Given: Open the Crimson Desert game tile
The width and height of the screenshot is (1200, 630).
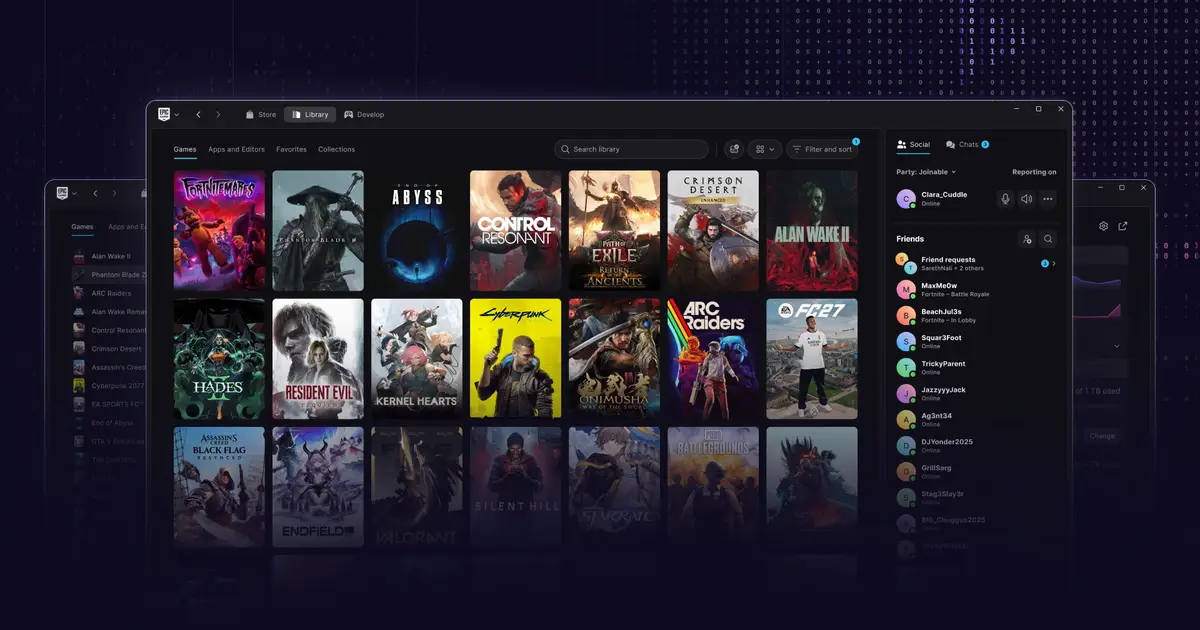Looking at the screenshot, I should click(713, 230).
